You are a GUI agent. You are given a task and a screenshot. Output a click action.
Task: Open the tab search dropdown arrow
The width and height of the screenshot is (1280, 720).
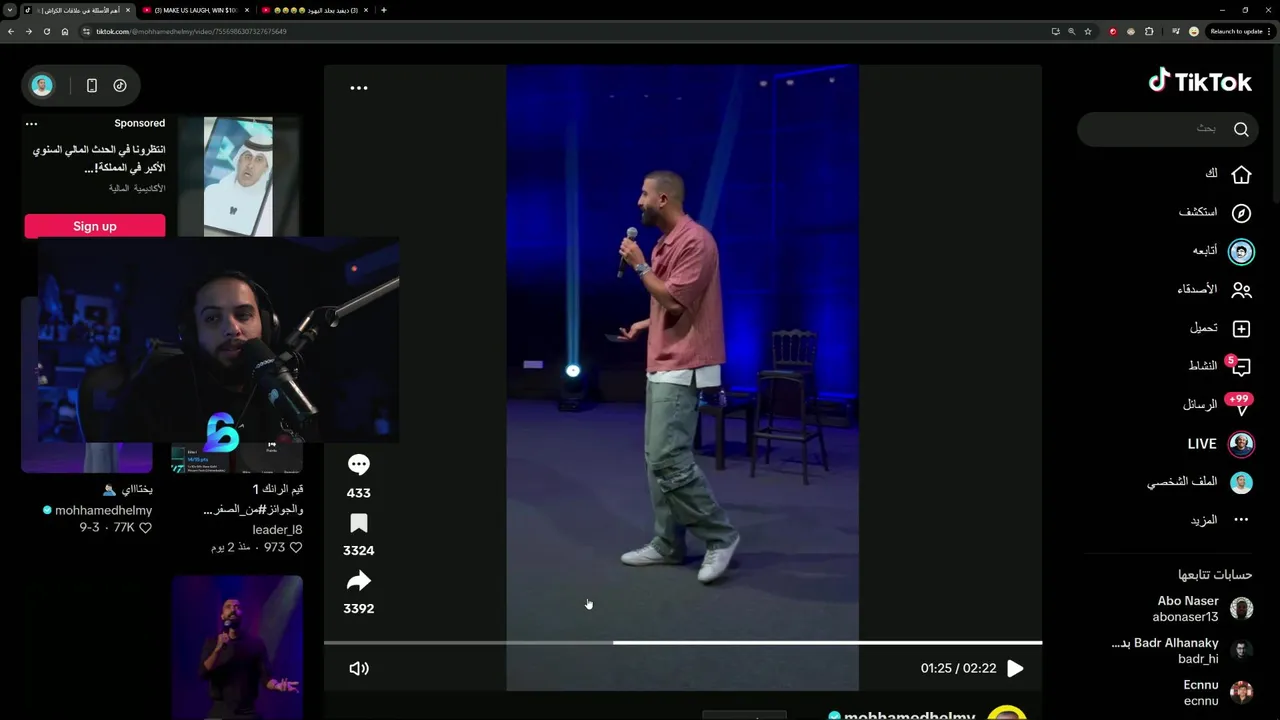click(x=9, y=10)
